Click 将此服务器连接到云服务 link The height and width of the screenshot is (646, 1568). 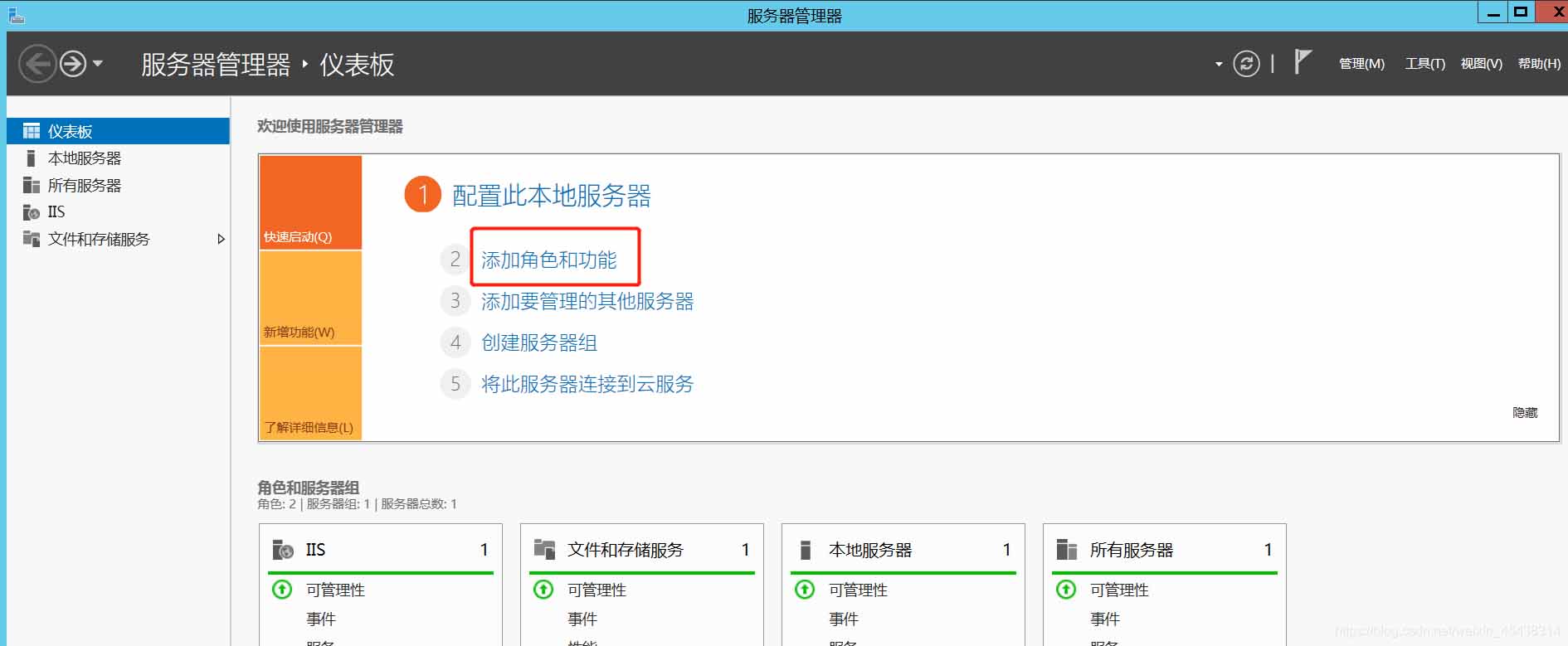click(587, 384)
